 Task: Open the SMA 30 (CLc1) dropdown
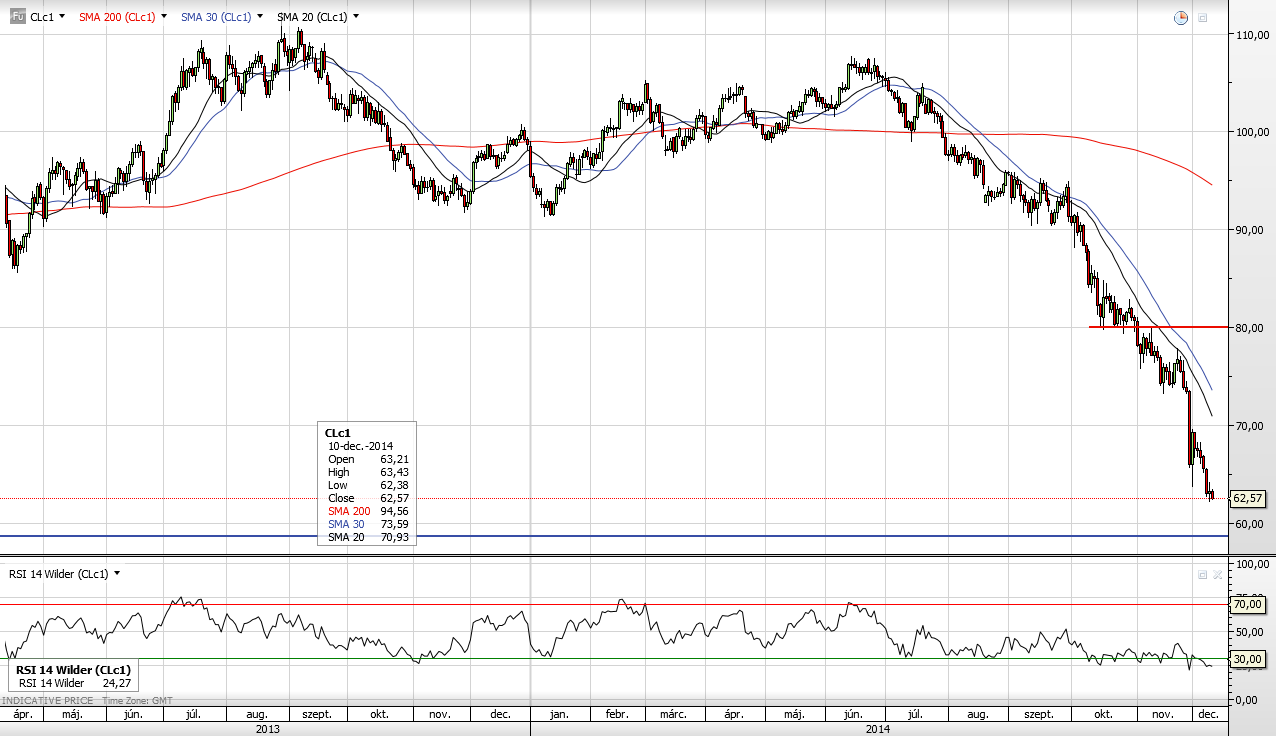(x=260, y=17)
